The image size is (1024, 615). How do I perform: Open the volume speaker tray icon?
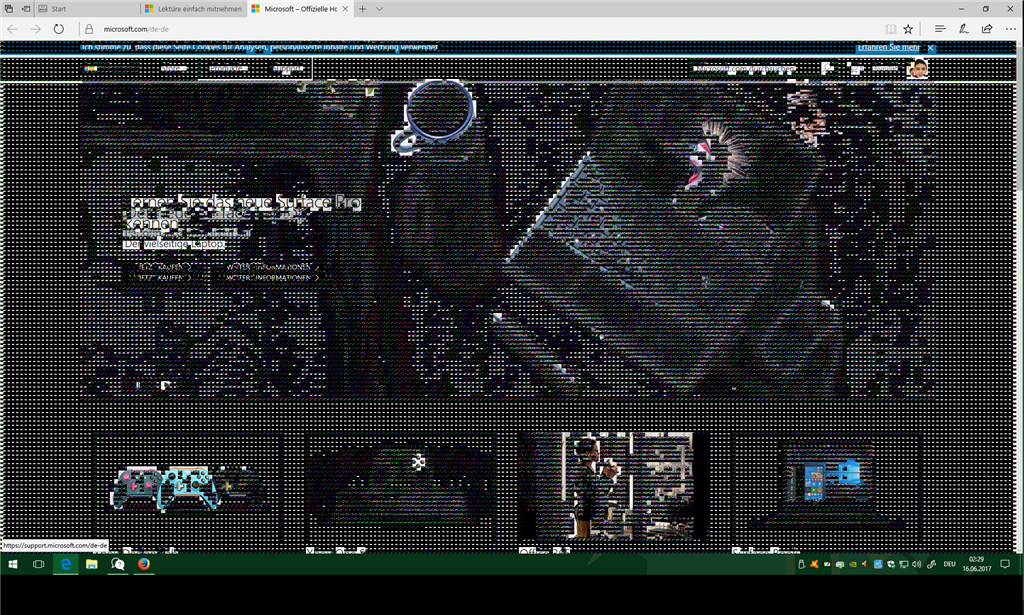click(x=917, y=564)
